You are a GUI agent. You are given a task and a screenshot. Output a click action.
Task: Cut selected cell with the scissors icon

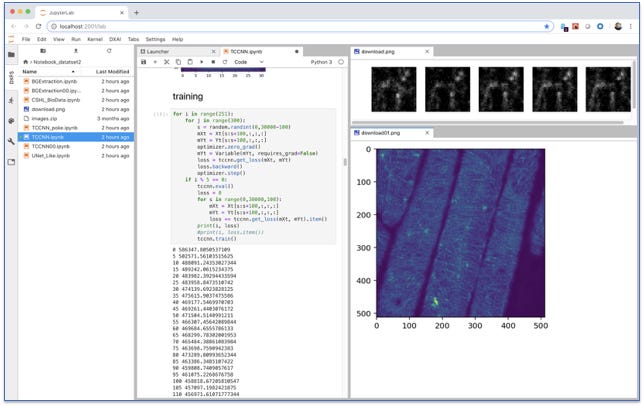click(x=166, y=62)
